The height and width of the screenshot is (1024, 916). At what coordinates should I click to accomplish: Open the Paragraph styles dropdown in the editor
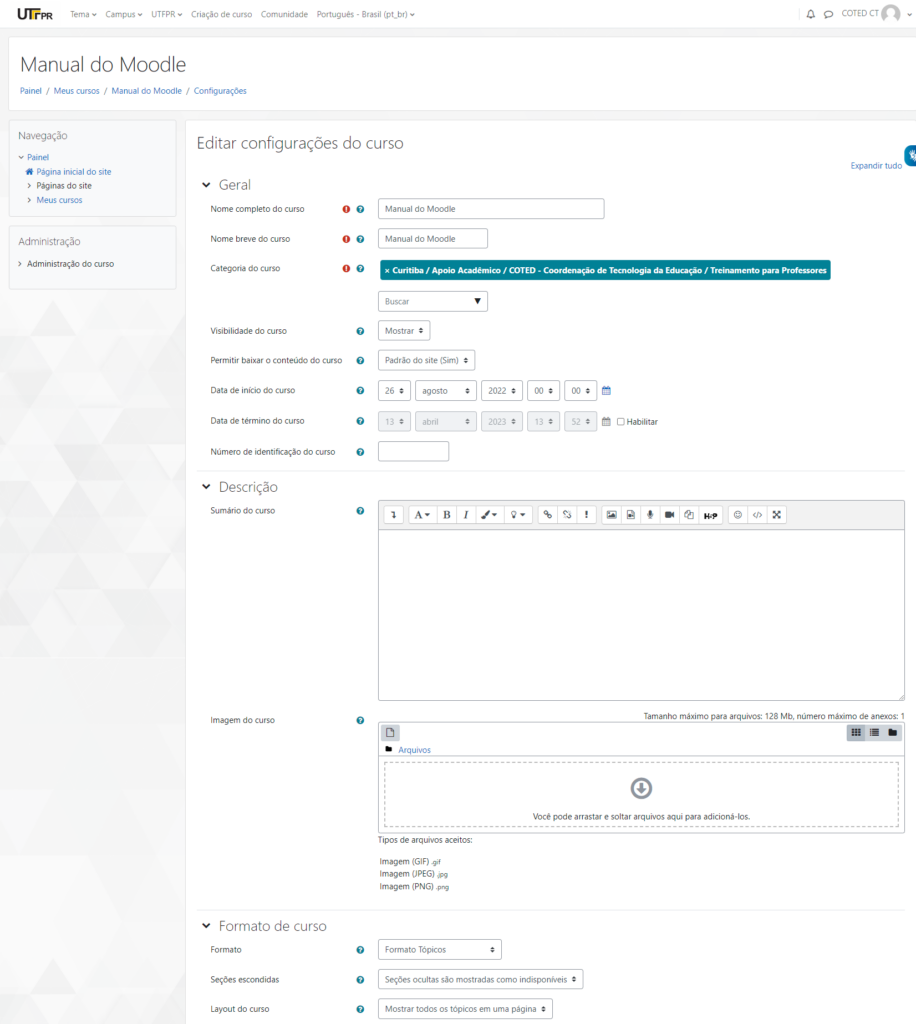pyautogui.click(x=422, y=515)
